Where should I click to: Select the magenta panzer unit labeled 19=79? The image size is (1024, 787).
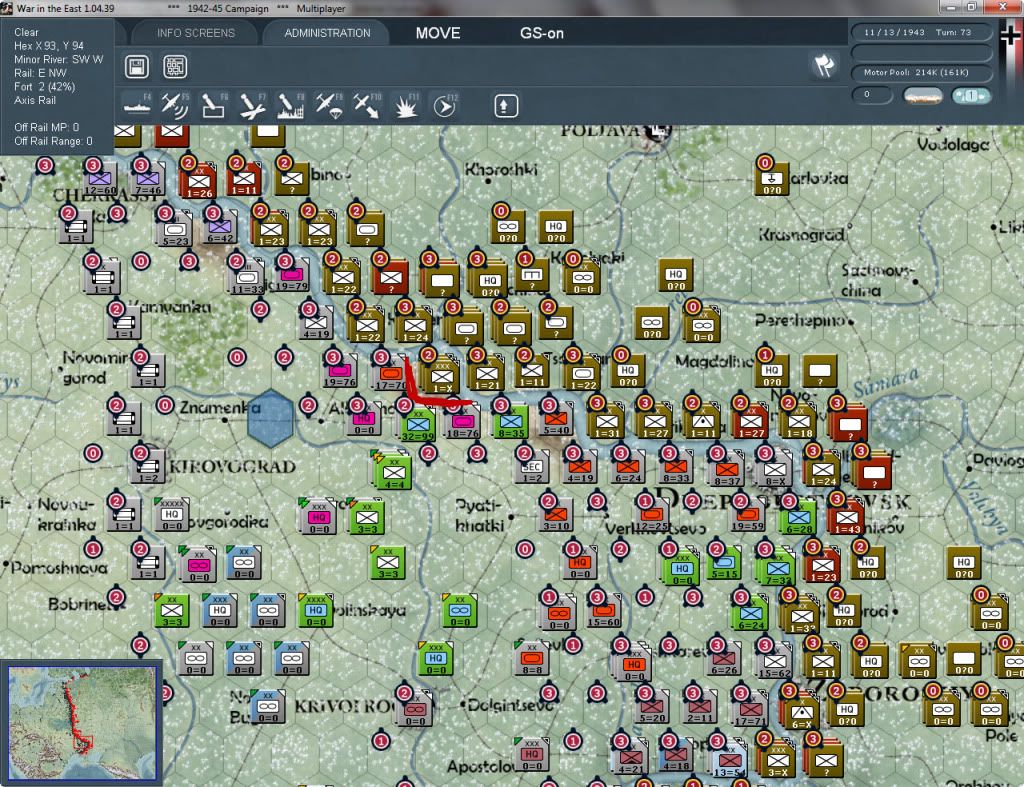pos(293,275)
